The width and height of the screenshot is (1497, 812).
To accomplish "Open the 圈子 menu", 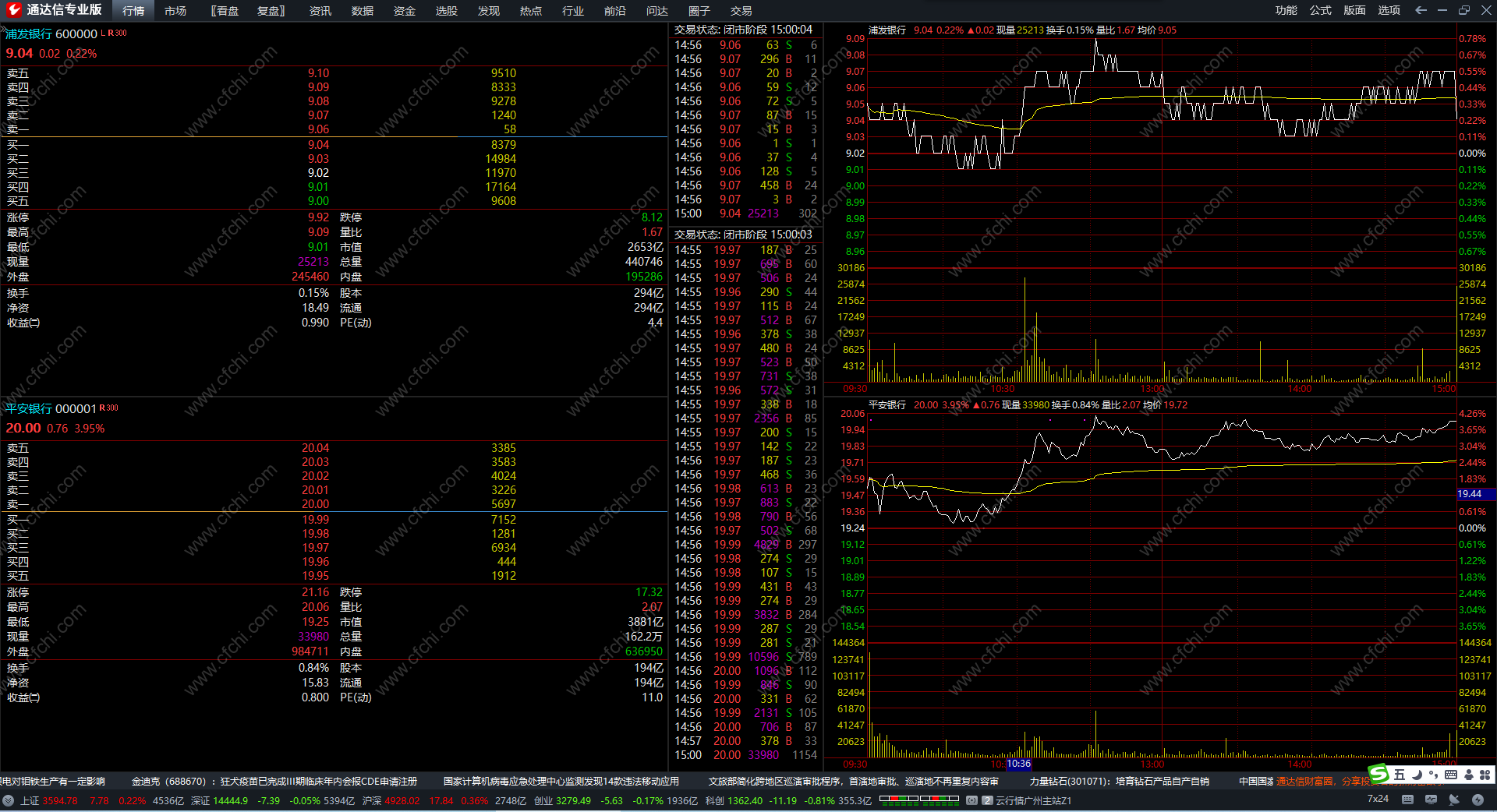I will coord(699,11).
